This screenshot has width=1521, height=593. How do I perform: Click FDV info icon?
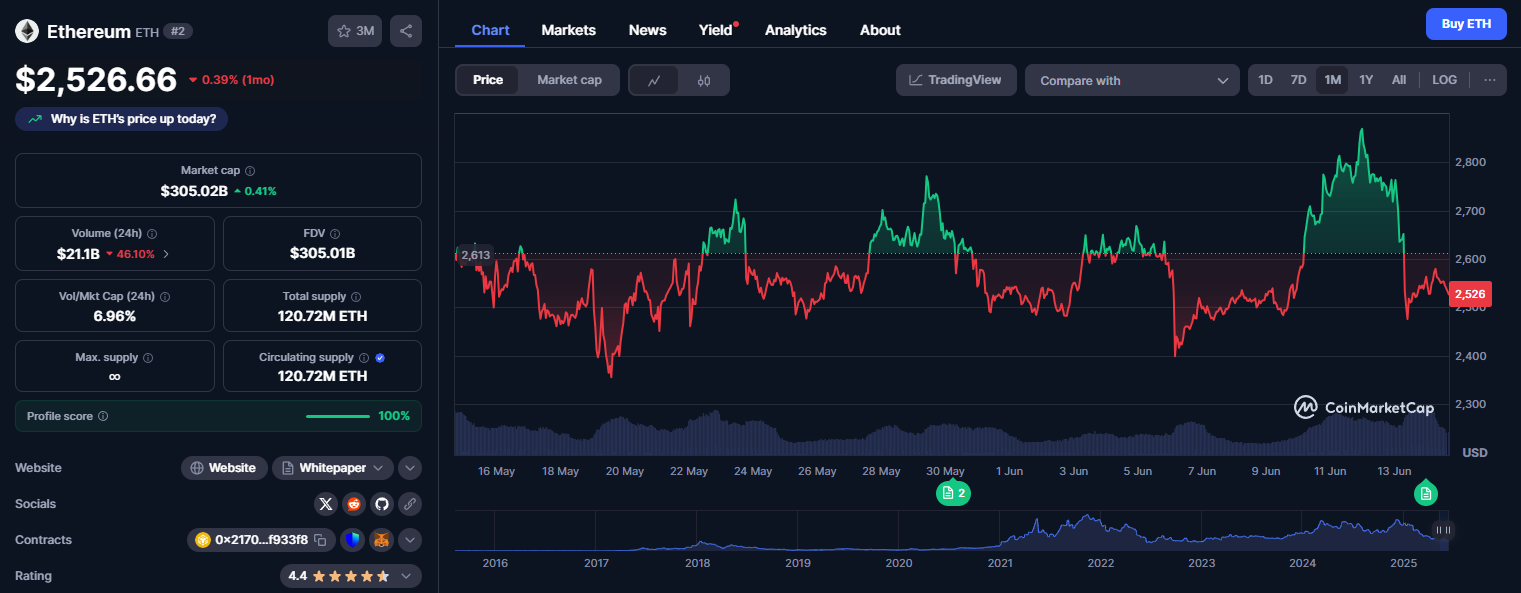click(x=335, y=233)
